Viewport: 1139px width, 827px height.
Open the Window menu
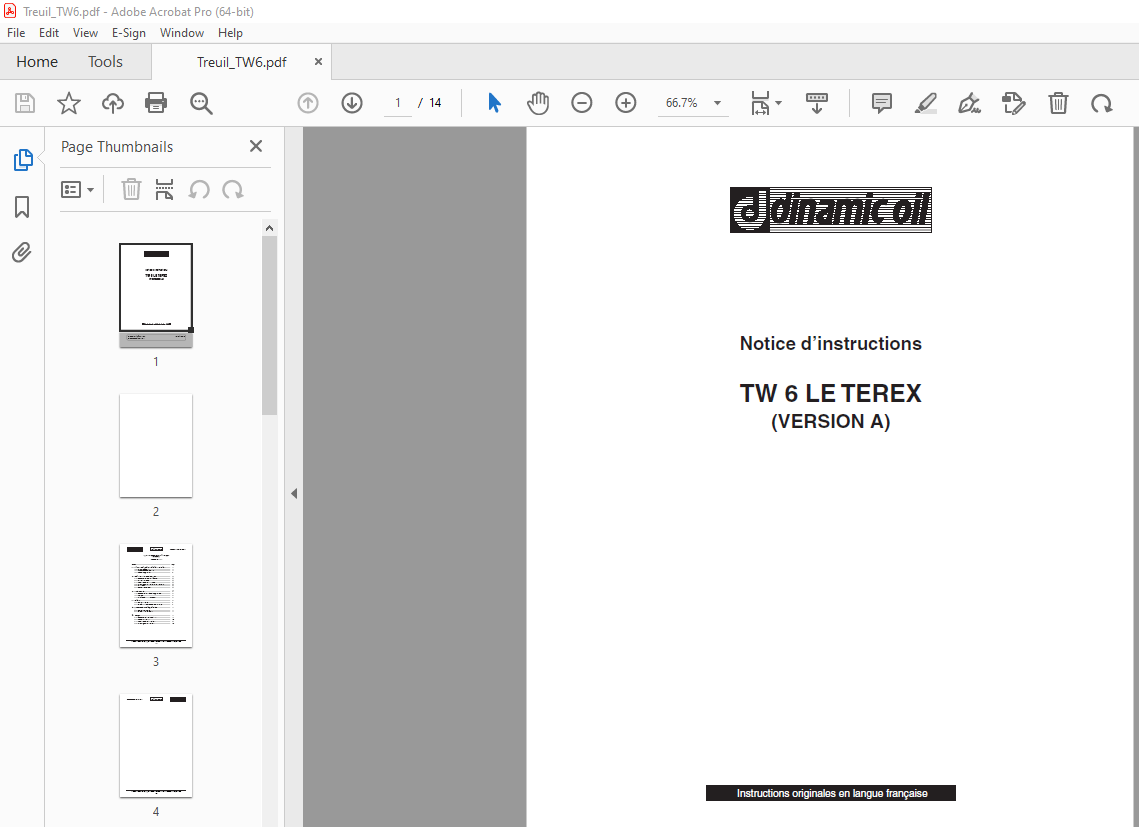coord(182,33)
